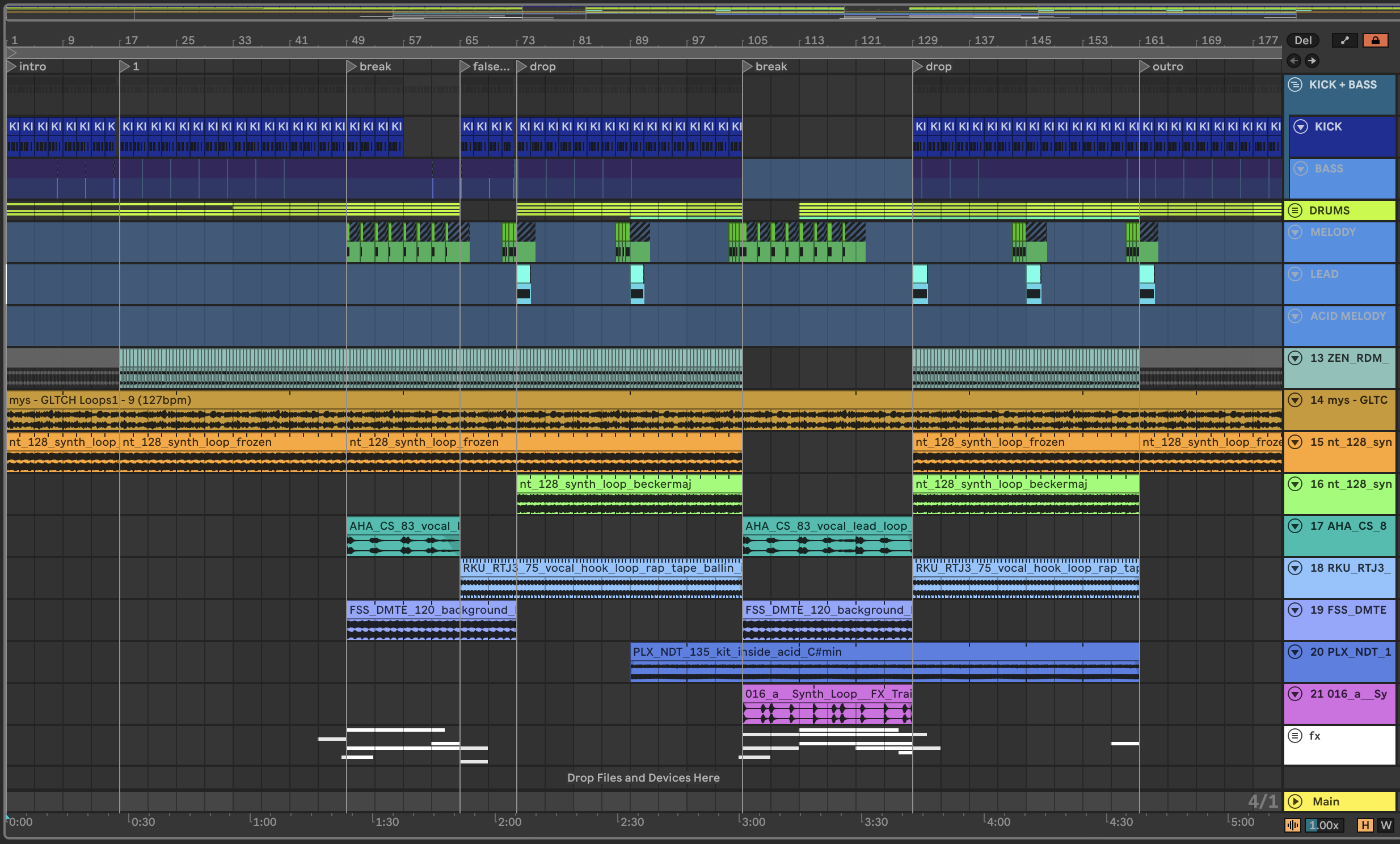
Task: Unfold the 13 ZEN_RDM track
Action: [1295, 358]
